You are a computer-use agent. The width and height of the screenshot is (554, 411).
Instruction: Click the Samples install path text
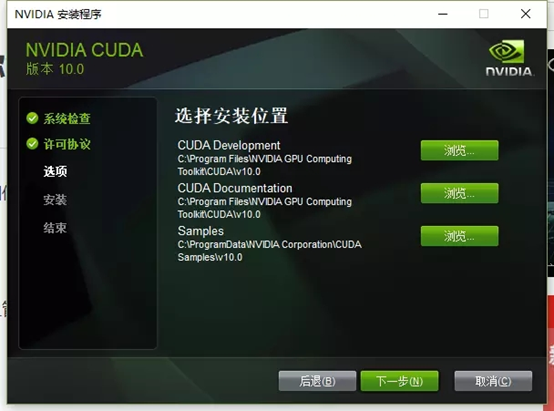click(270, 251)
